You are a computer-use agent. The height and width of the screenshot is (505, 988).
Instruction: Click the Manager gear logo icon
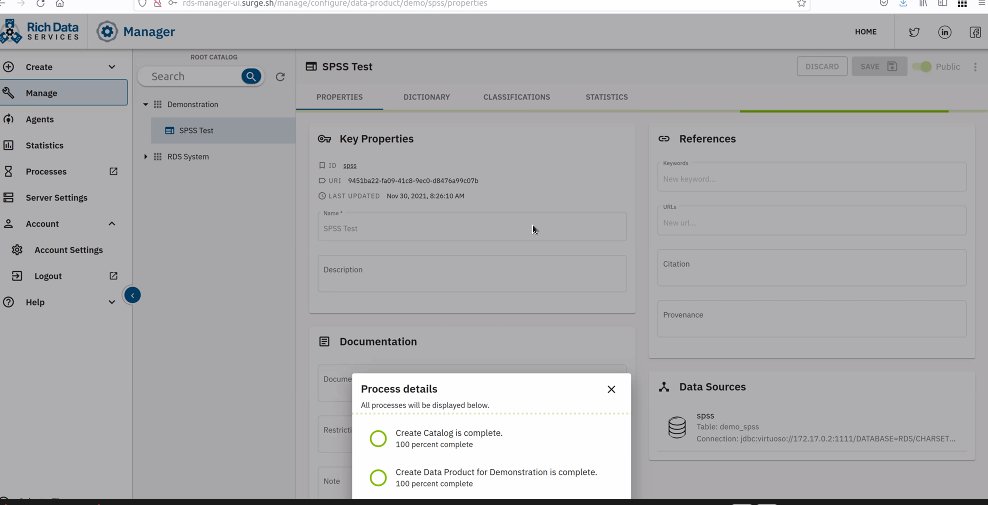pyautogui.click(x=107, y=32)
